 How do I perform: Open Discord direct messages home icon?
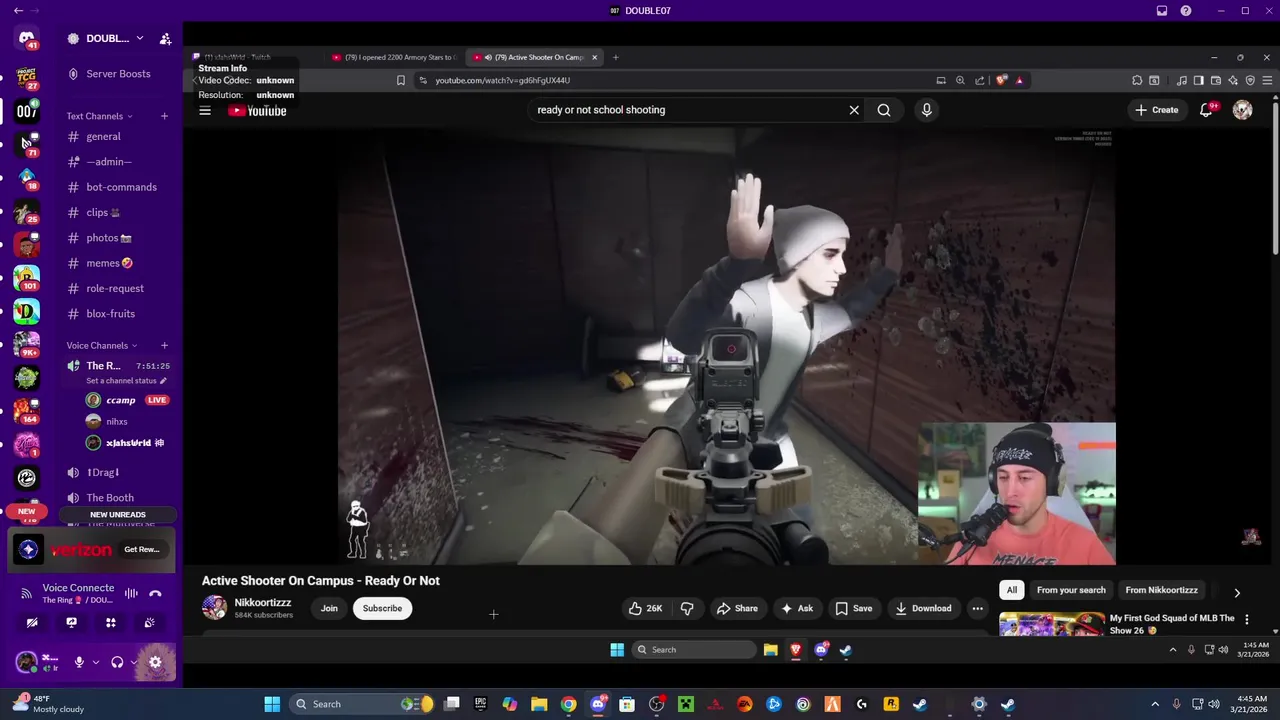pos(27,39)
